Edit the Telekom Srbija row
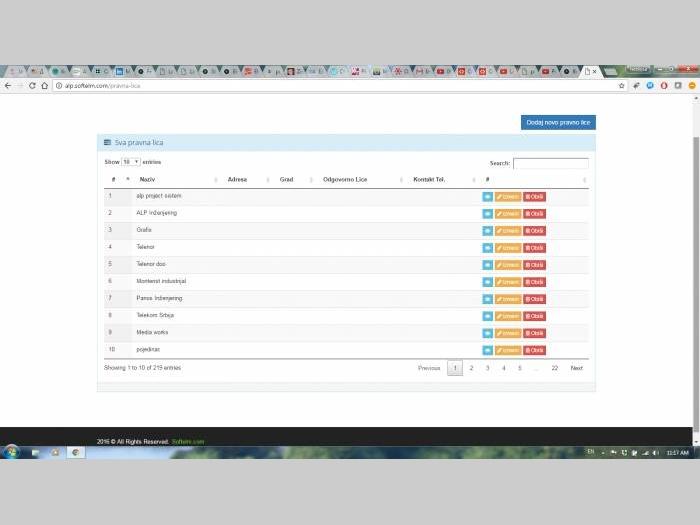Image resolution: width=700 pixels, height=525 pixels. tap(508, 316)
